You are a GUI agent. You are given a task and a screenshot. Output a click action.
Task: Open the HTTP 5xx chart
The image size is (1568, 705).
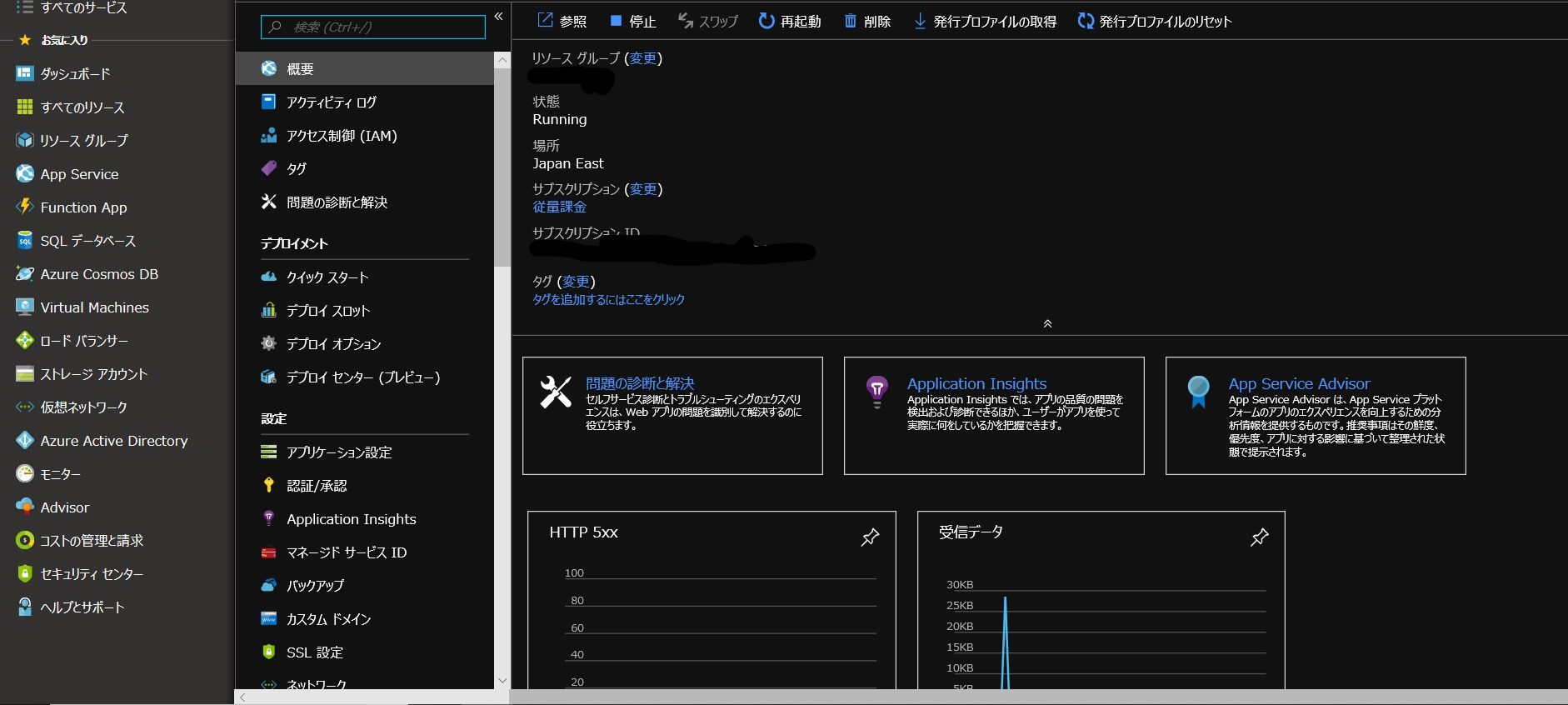tap(712, 600)
